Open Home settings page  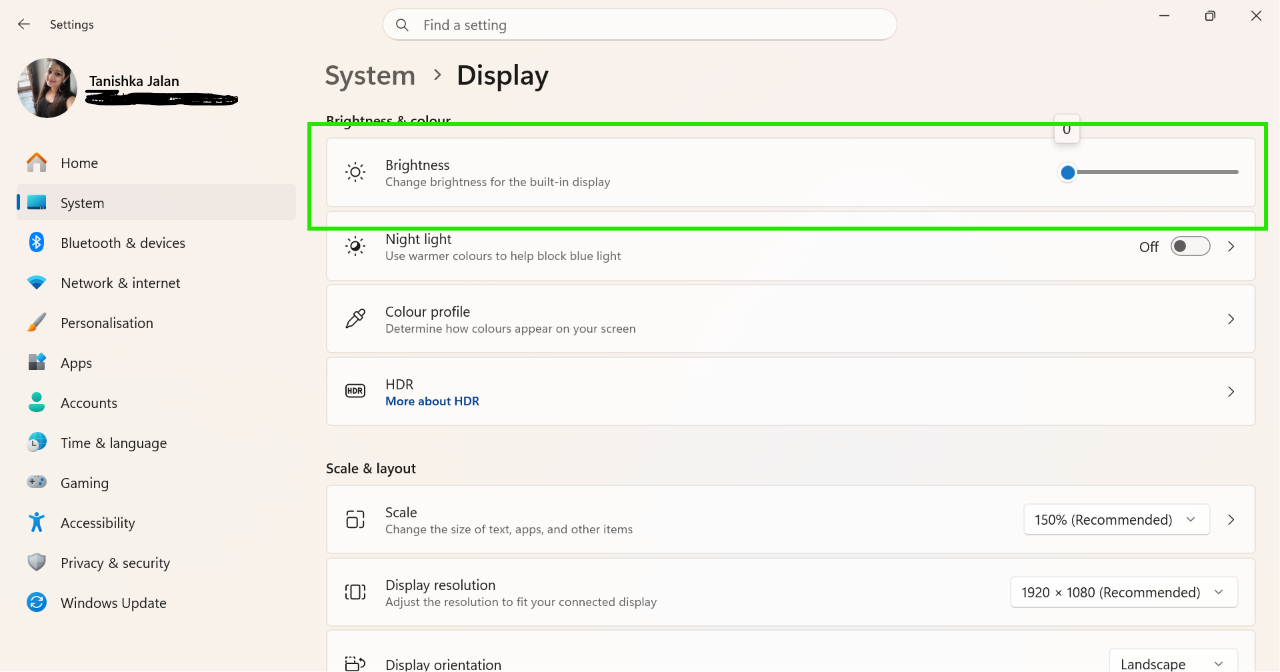157,163
